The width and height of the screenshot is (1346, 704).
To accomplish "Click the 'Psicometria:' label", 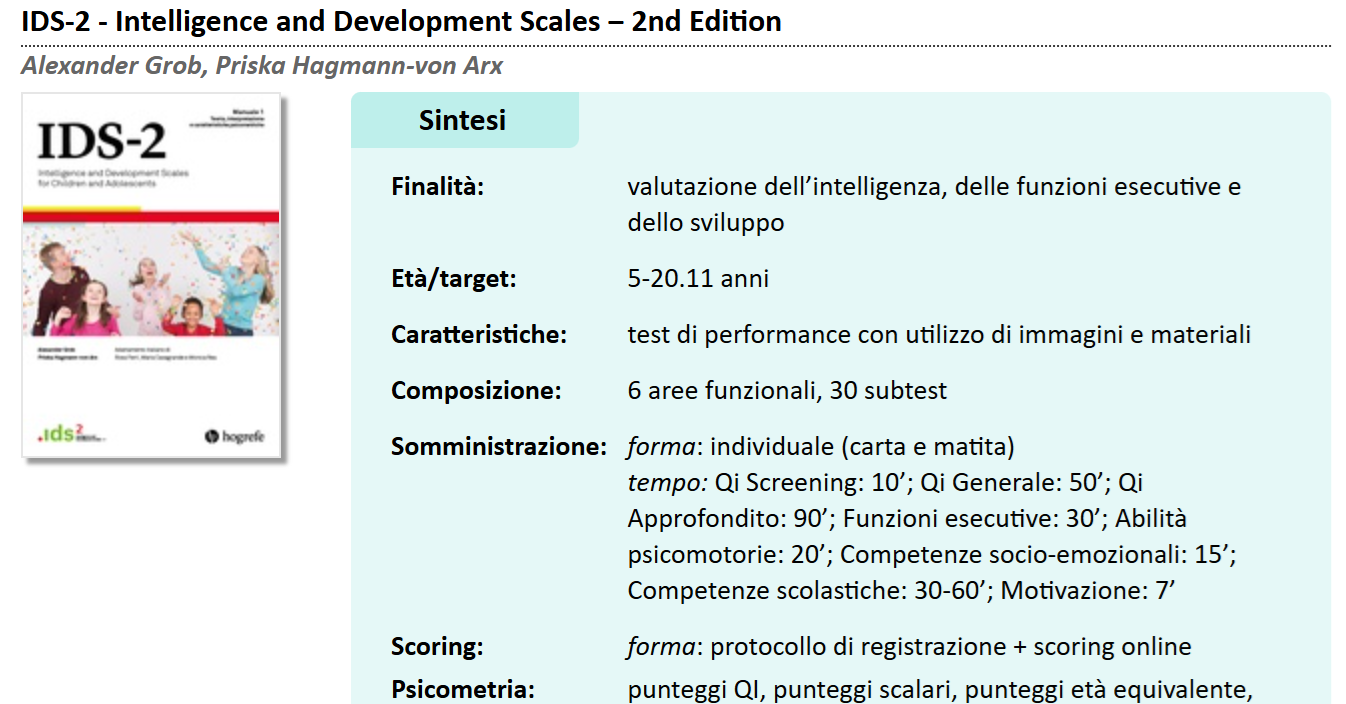I will coord(463,690).
